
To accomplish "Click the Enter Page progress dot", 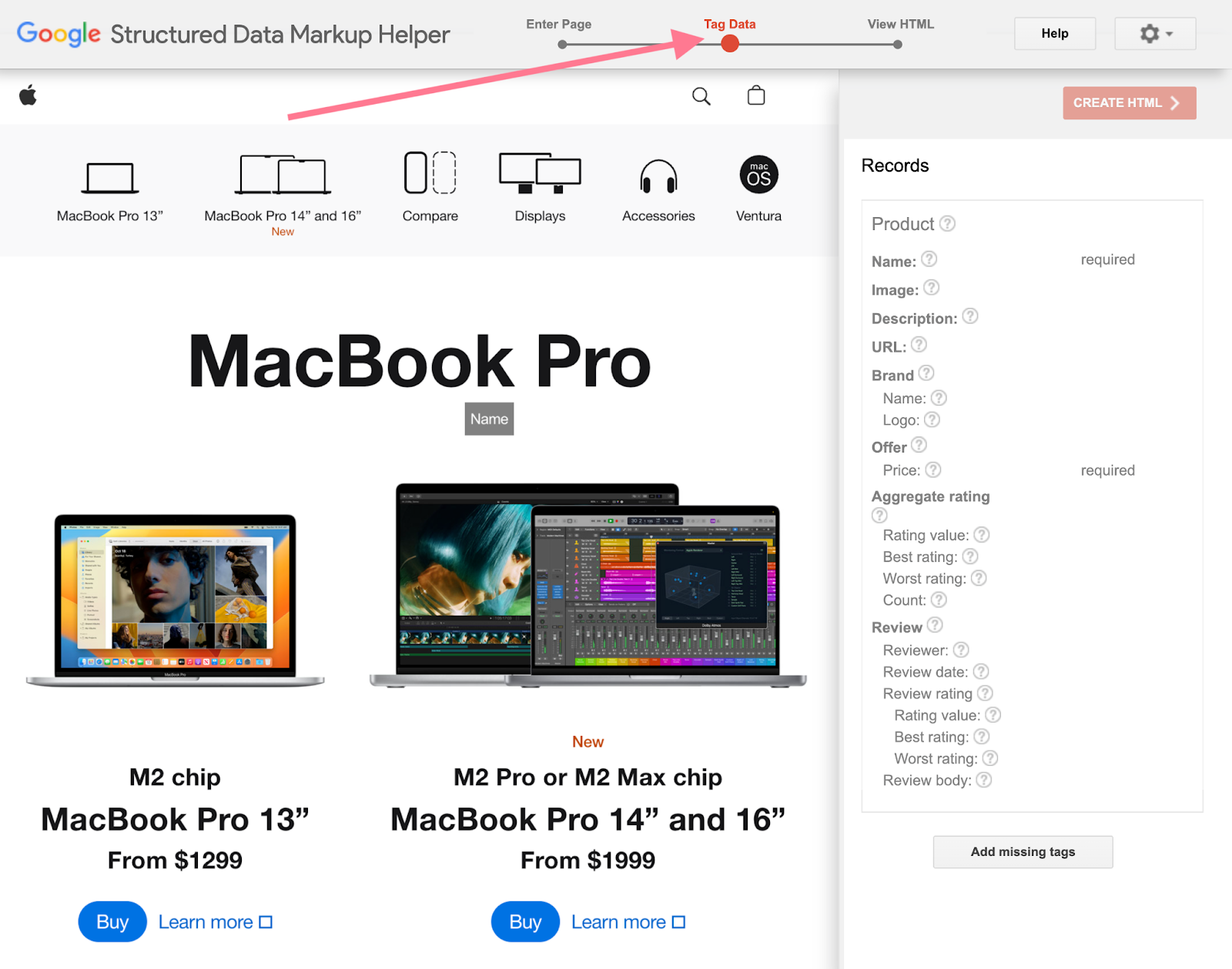I will 562,45.
